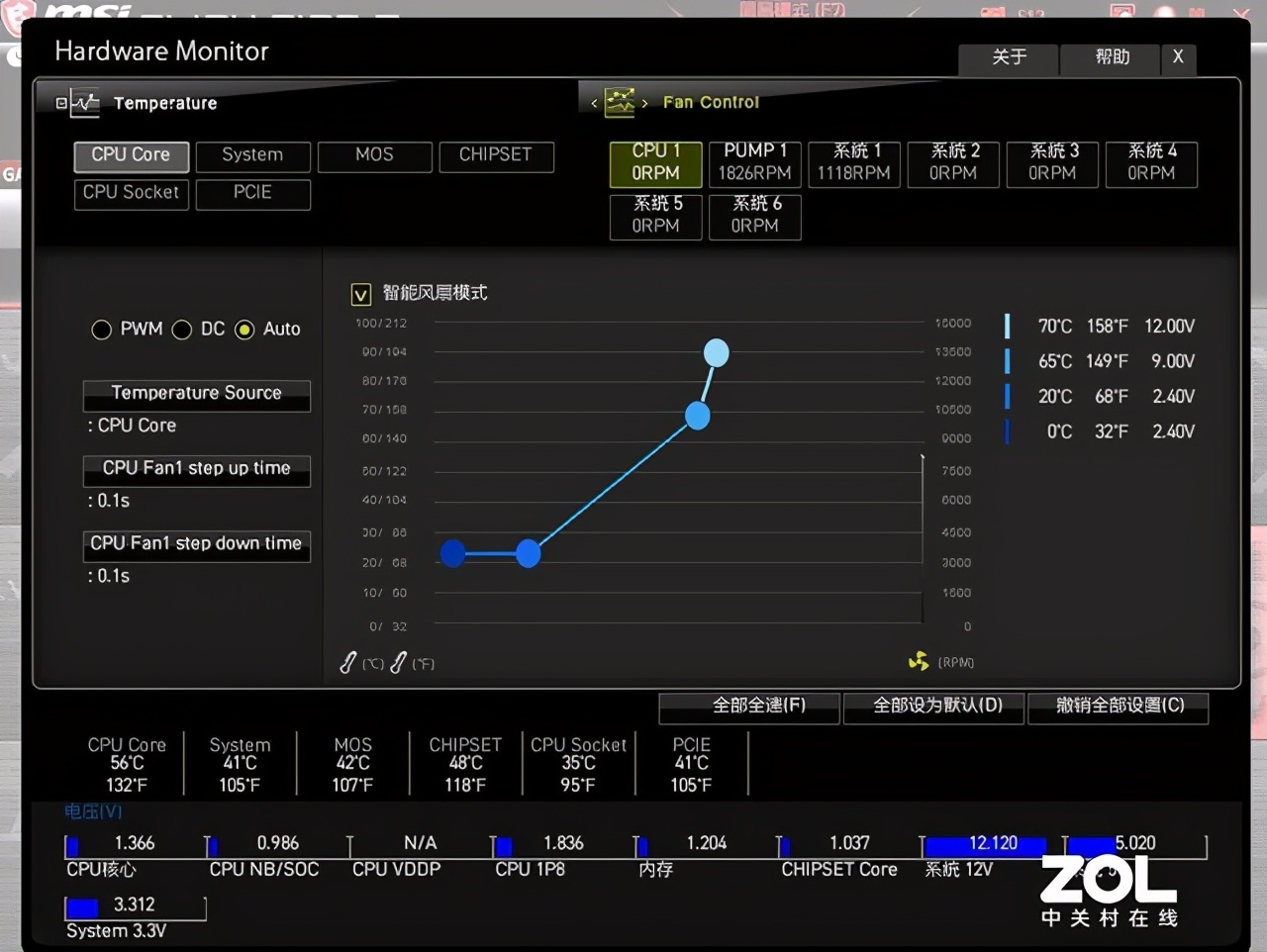Select the PUMP 1 fan at 1826RPM

tap(755, 163)
